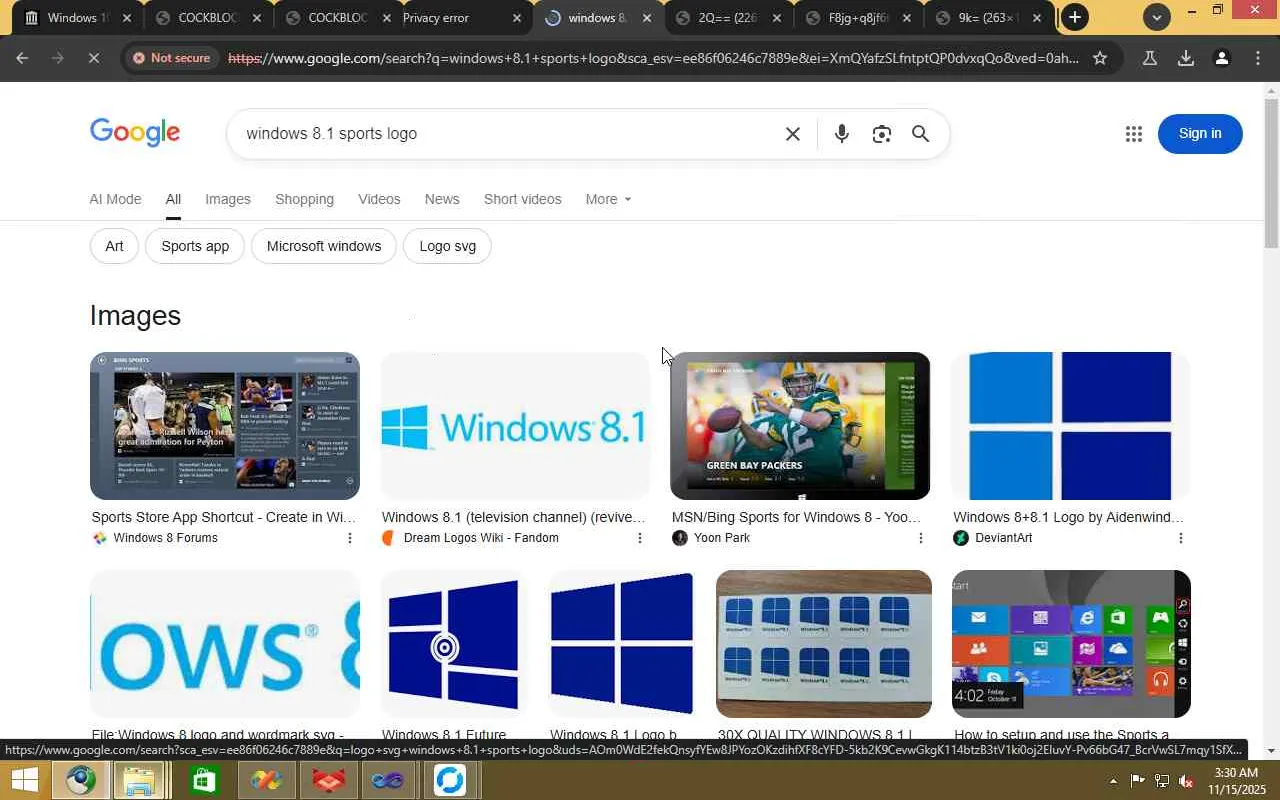The width and height of the screenshot is (1280, 800).
Task: Open the Chrome three-dot menu
Action: coord(1258,58)
